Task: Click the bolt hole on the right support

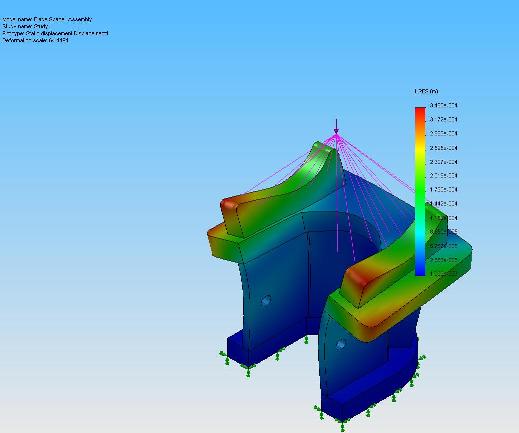Action: click(x=340, y=344)
